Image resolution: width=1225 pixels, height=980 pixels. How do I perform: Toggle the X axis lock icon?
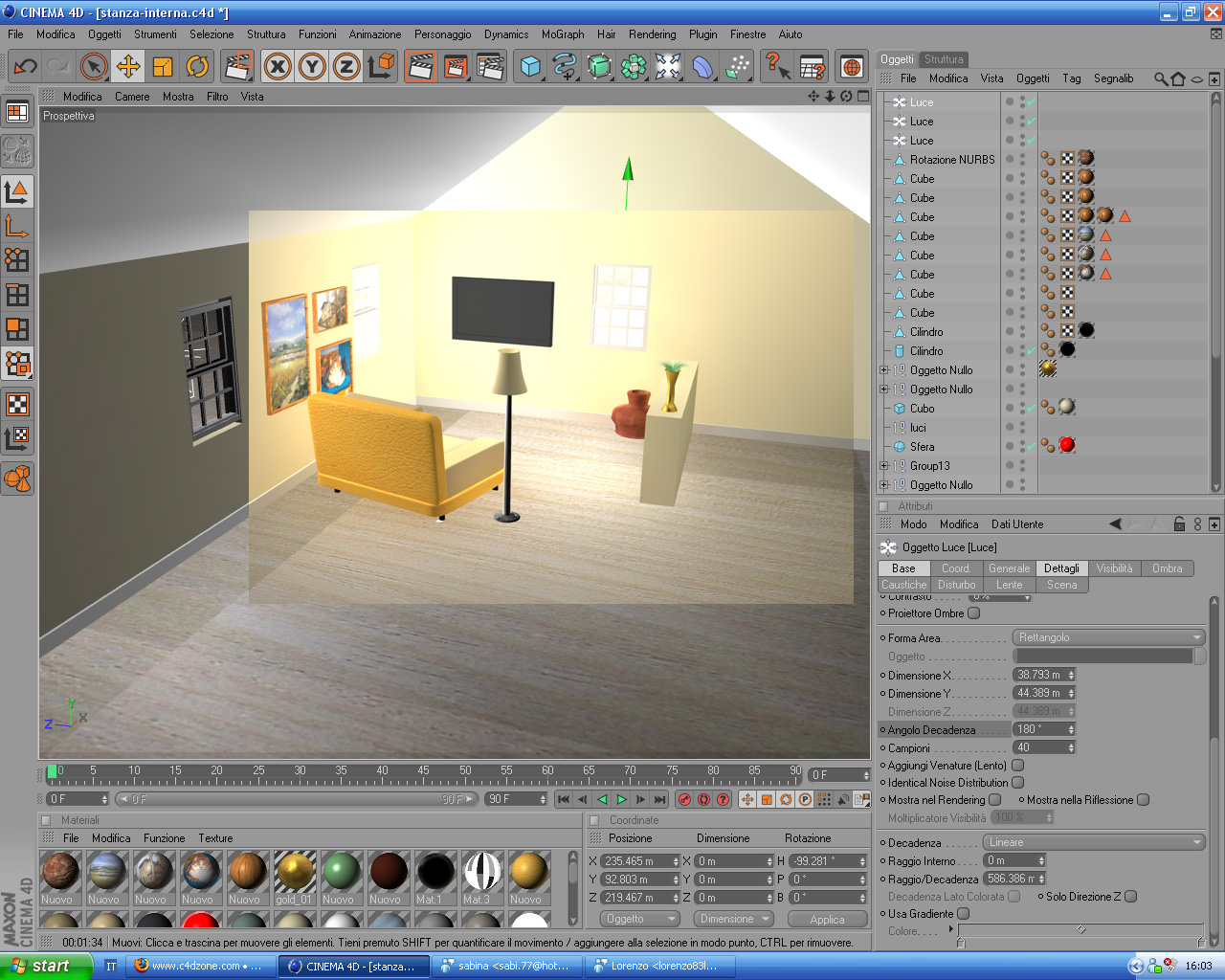pyautogui.click(x=278, y=66)
